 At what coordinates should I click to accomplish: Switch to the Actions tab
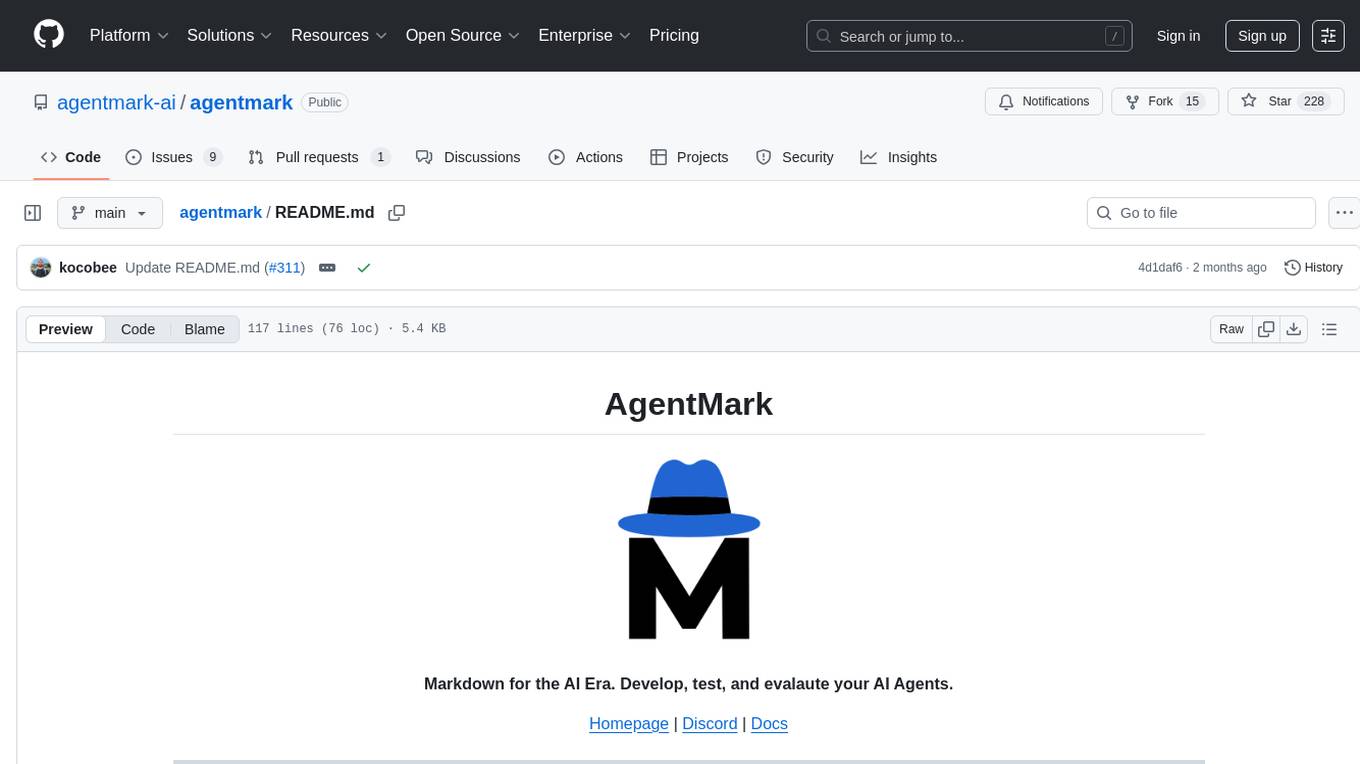pos(586,157)
